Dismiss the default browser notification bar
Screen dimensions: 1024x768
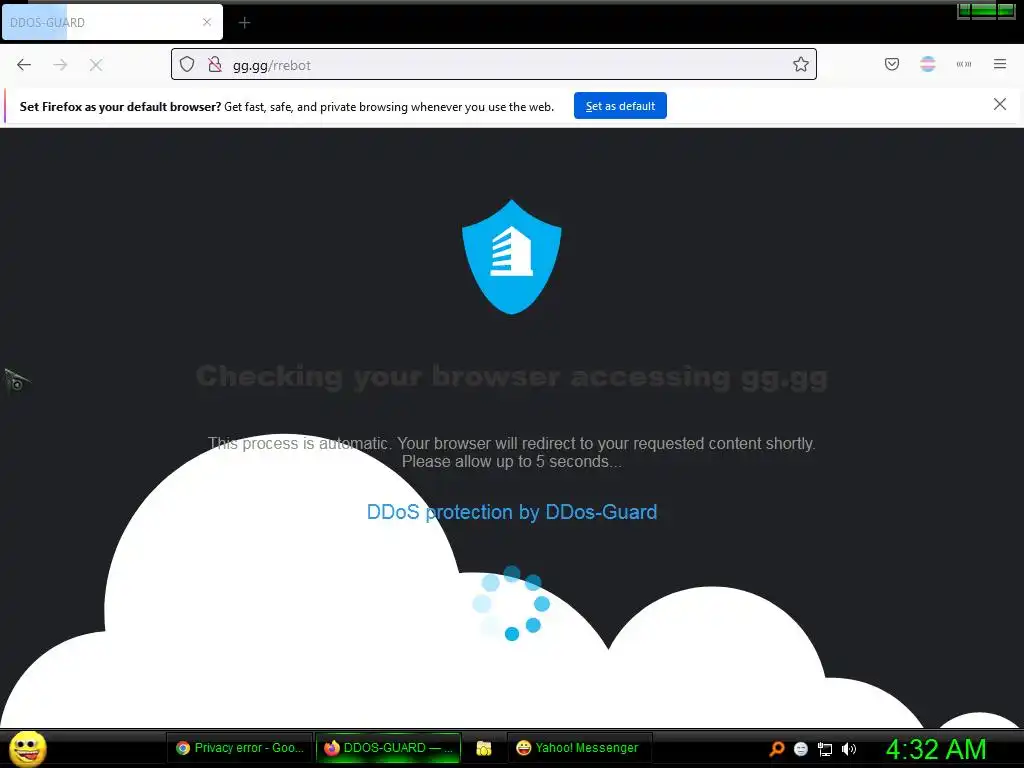point(1000,104)
